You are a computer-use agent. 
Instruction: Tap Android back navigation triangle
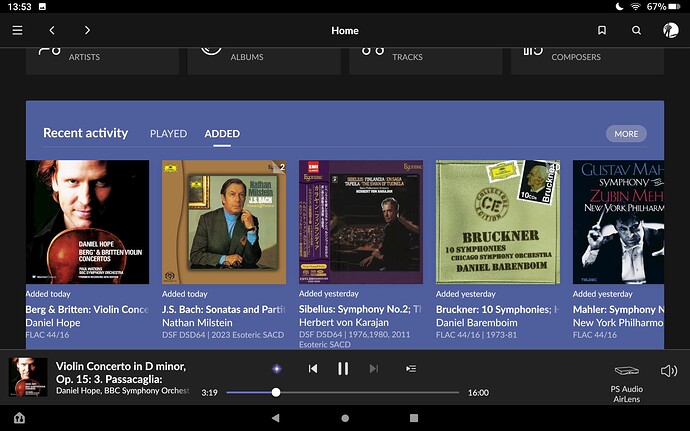coord(275,418)
